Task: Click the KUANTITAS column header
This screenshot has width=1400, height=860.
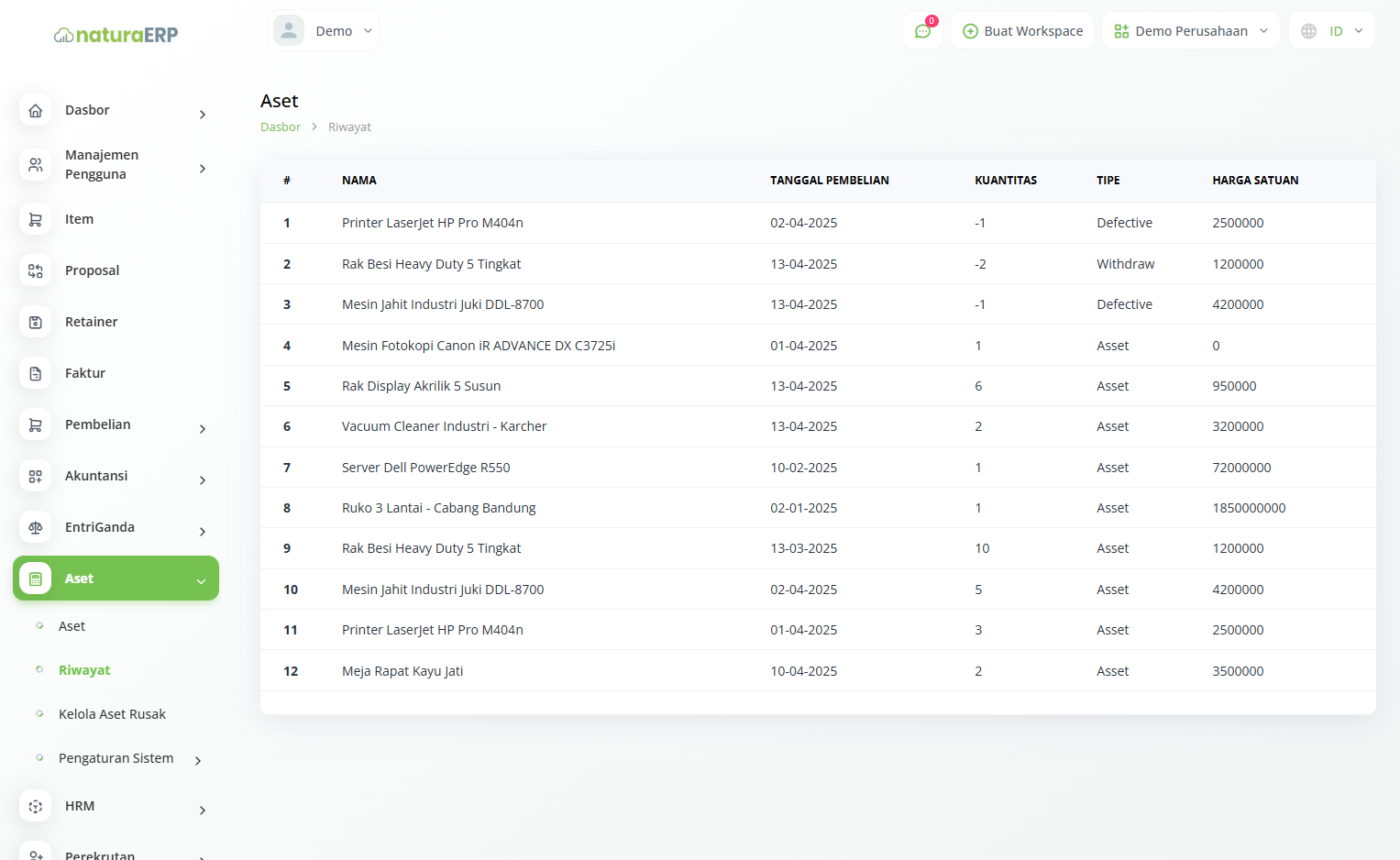Action: pos(1006,181)
